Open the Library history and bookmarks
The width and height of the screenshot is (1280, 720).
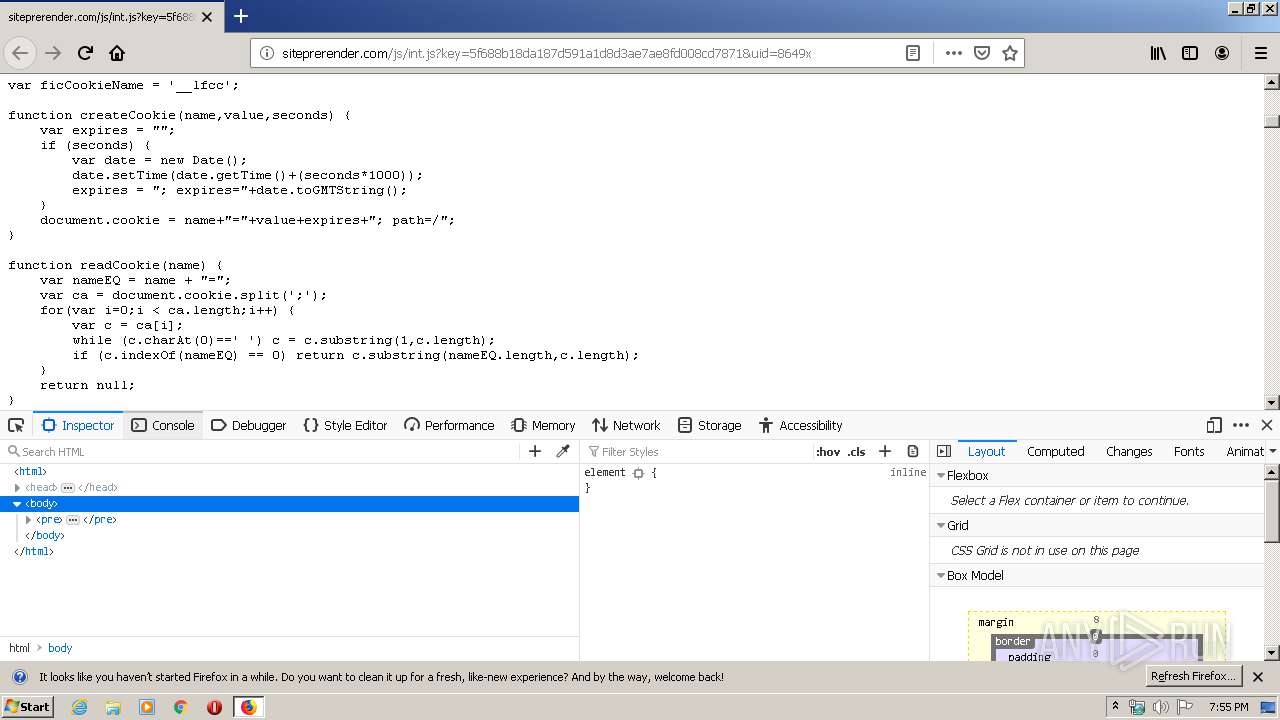[x=1158, y=53]
